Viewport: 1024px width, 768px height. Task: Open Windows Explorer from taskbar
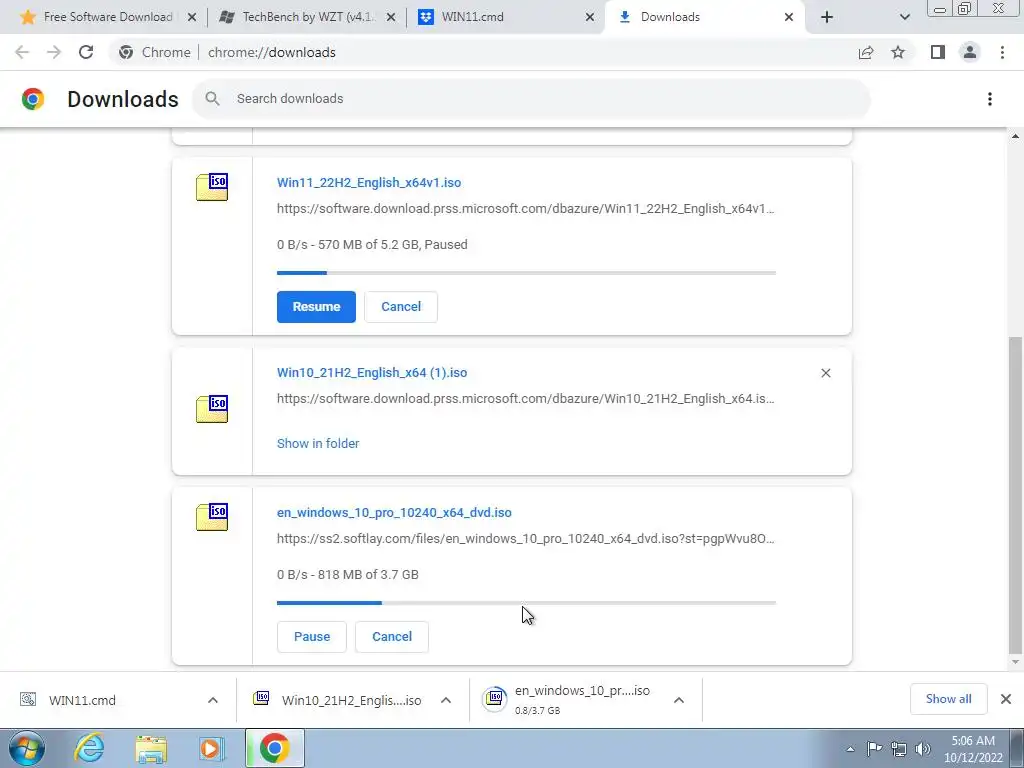click(x=151, y=748)
